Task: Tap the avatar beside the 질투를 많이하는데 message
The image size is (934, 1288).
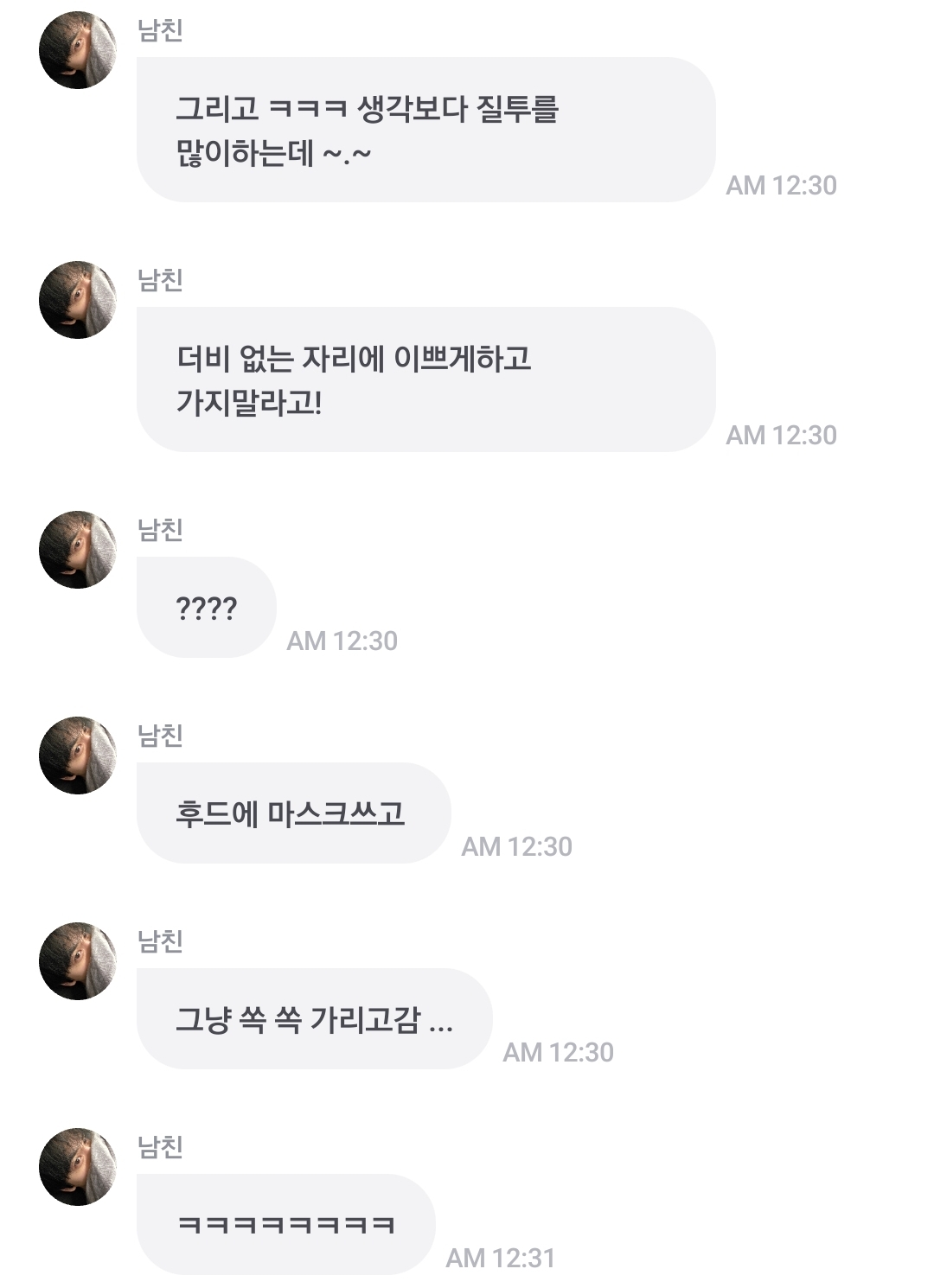Action: point(78,50)
